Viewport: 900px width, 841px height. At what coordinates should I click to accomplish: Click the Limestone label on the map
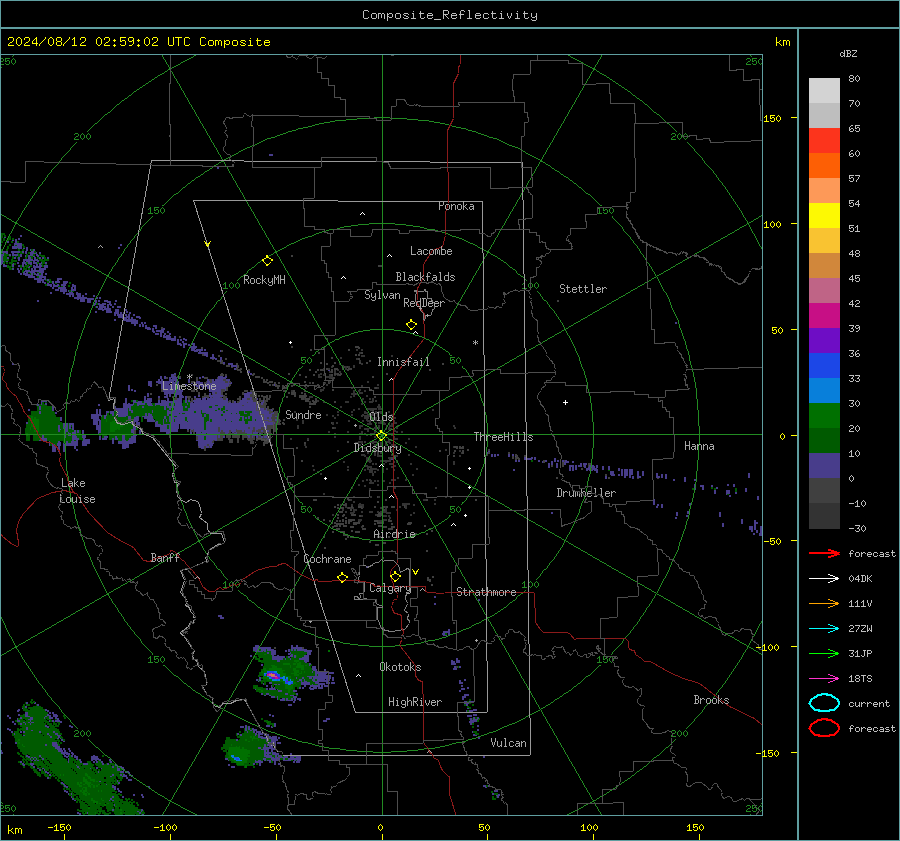point(189,386)
